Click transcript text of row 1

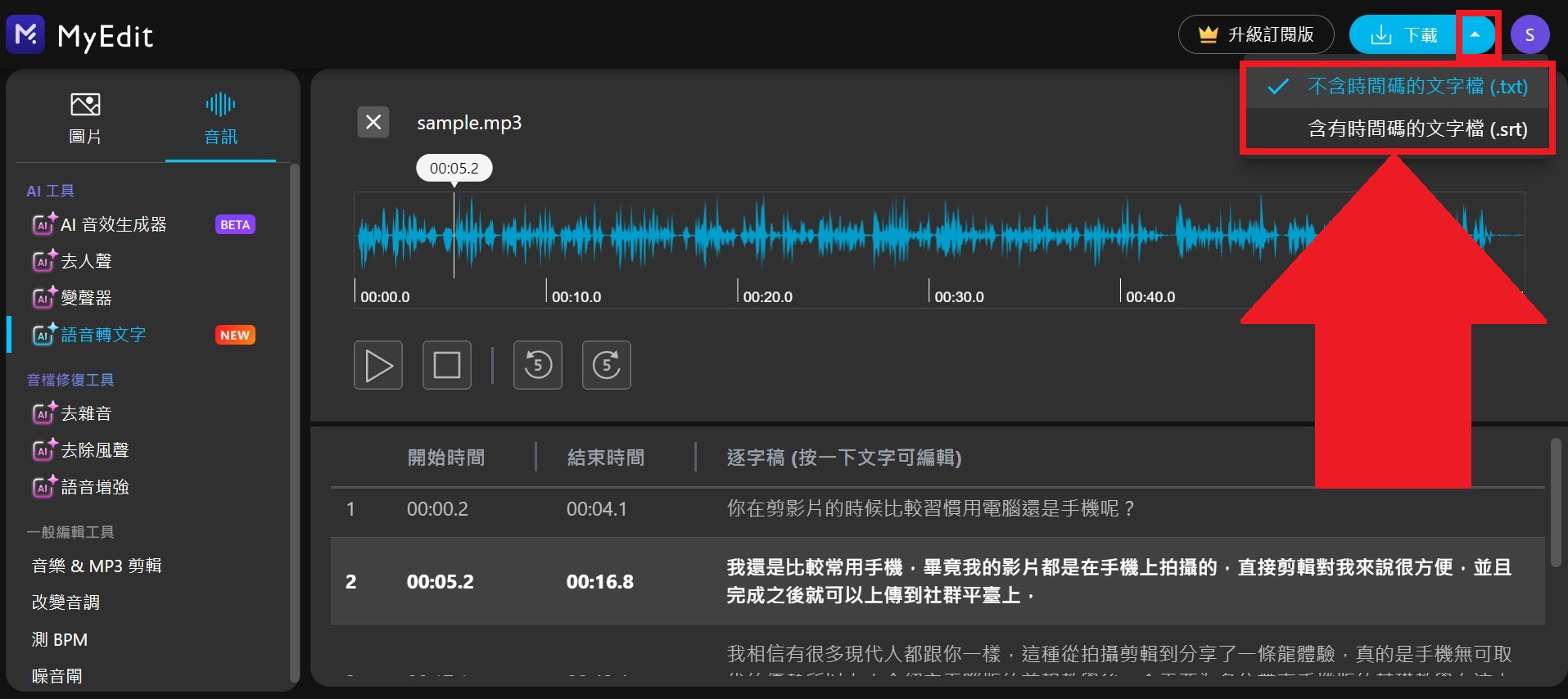[931, 509]
